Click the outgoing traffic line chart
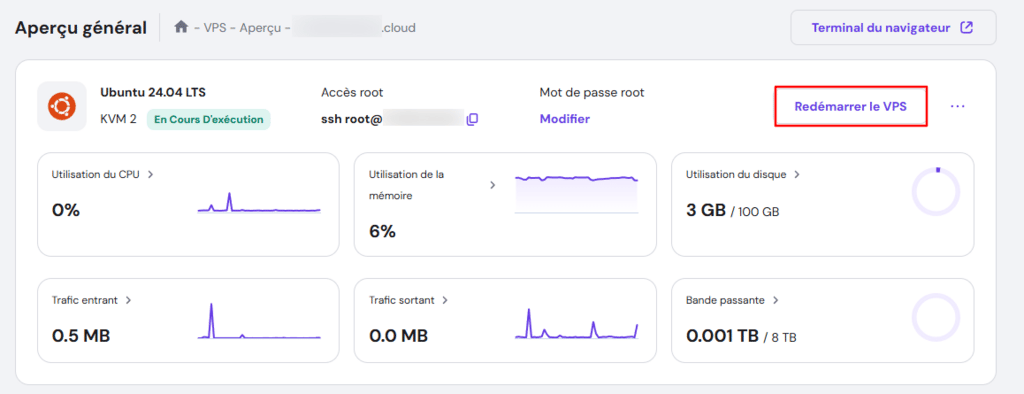 coord(576,323)
